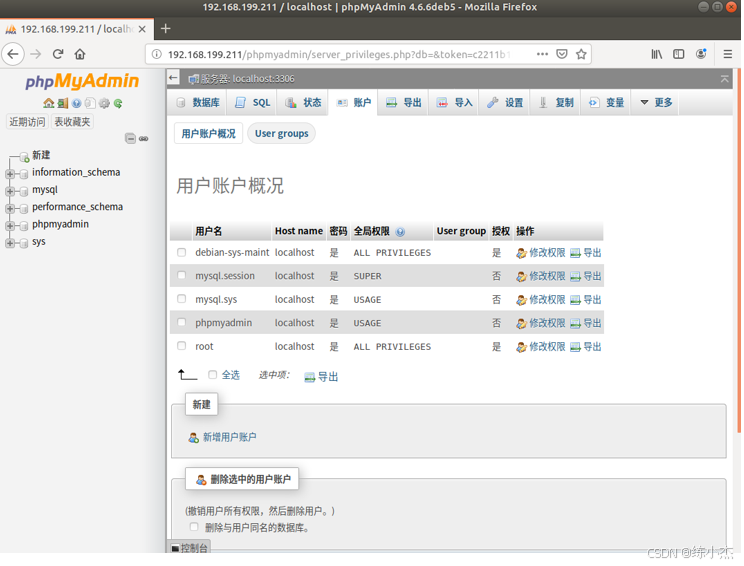The width and height of the screenshot is (744, 566).
Task: Open the User groups sub-tab
Action: [281, 134]
